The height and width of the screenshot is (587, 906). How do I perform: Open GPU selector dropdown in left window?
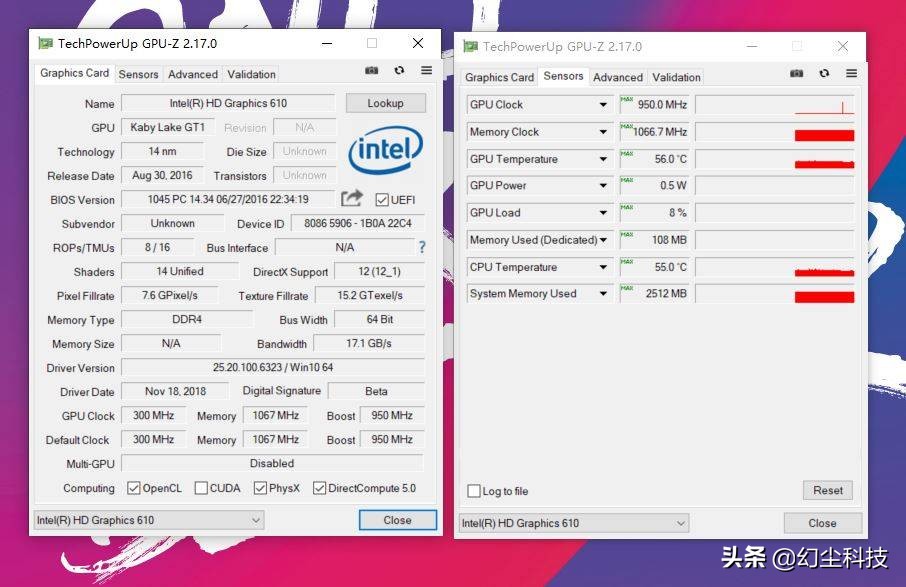coord(149,521)
